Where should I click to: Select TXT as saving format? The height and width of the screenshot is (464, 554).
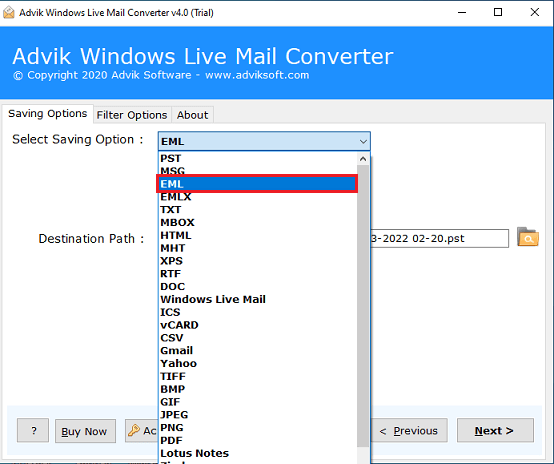point(258,210)
